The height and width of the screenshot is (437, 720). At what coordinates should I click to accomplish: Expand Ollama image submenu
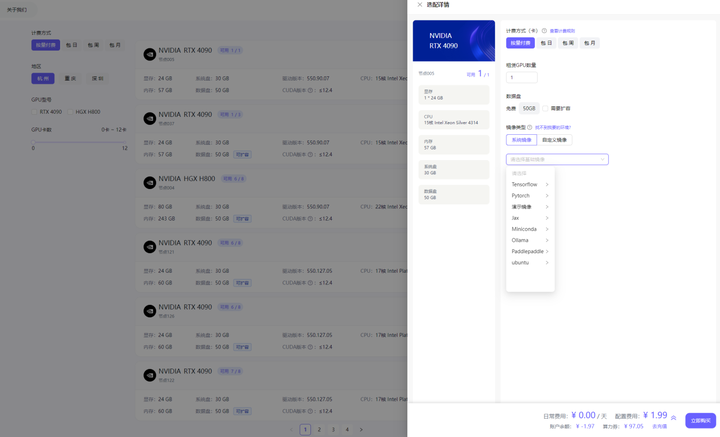coord(530,241)
